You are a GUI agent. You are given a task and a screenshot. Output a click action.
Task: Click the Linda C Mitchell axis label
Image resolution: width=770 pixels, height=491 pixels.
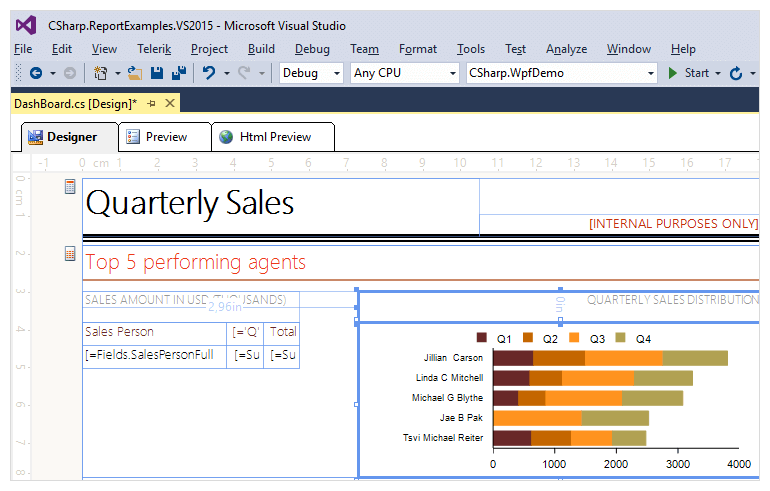(449, 378)
